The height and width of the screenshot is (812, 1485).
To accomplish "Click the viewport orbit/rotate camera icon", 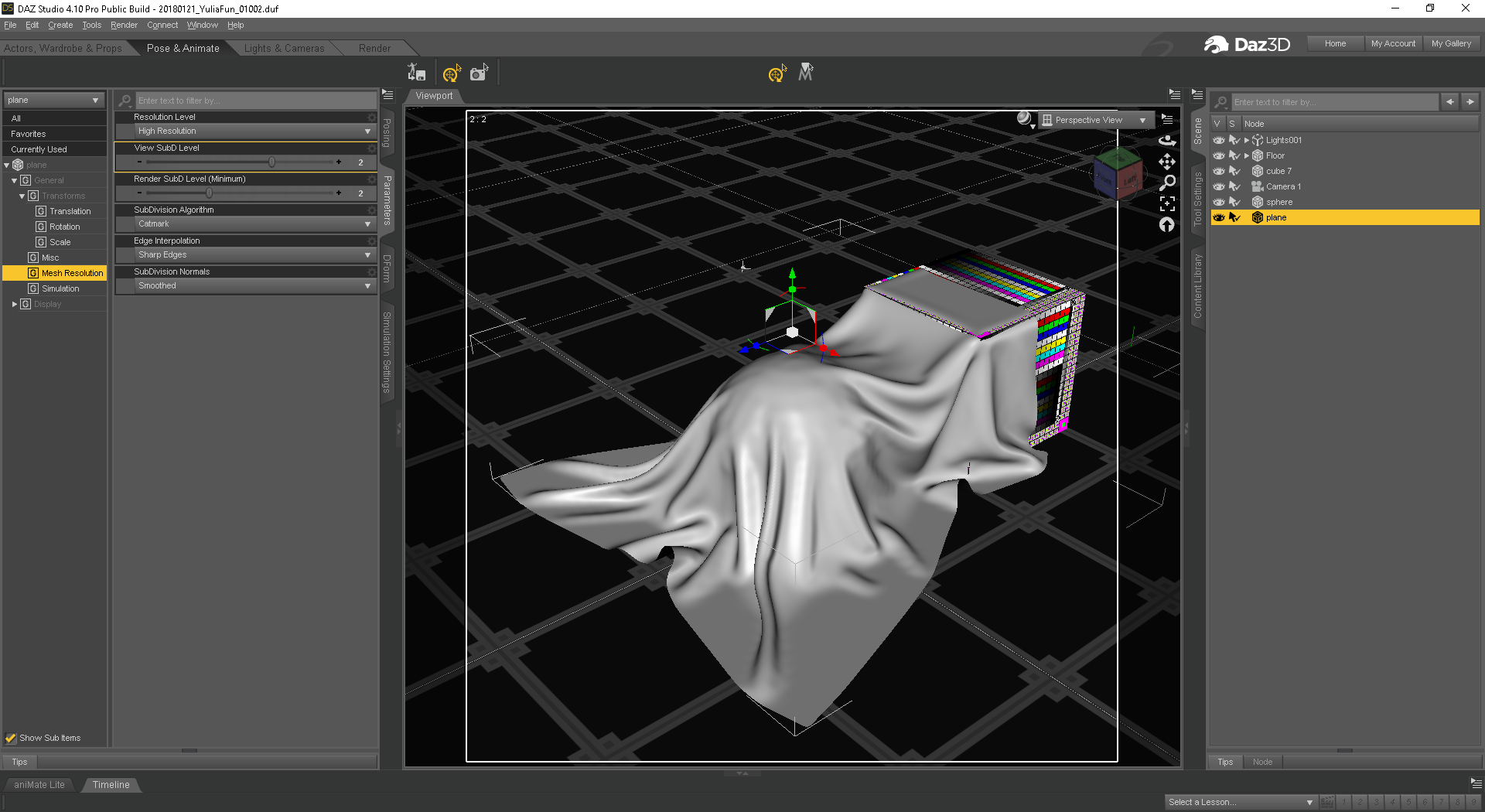I will [1166, 141].
